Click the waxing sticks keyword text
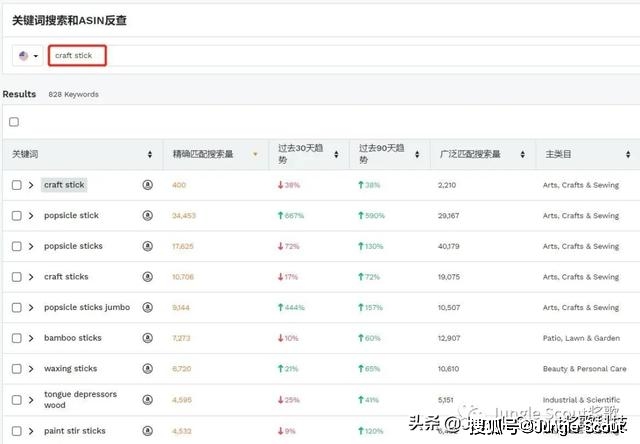Screen dimensions: 640x444 coord(71,369)
